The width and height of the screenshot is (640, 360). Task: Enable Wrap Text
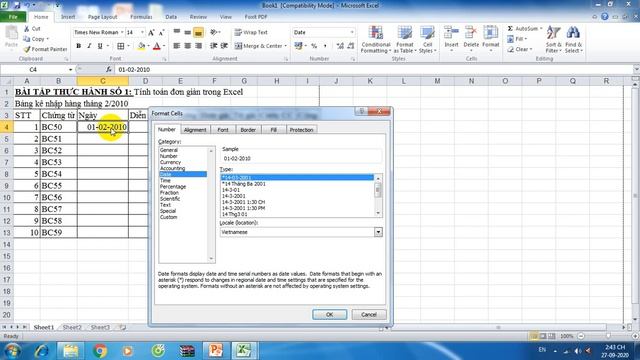[x=251, y=33]
